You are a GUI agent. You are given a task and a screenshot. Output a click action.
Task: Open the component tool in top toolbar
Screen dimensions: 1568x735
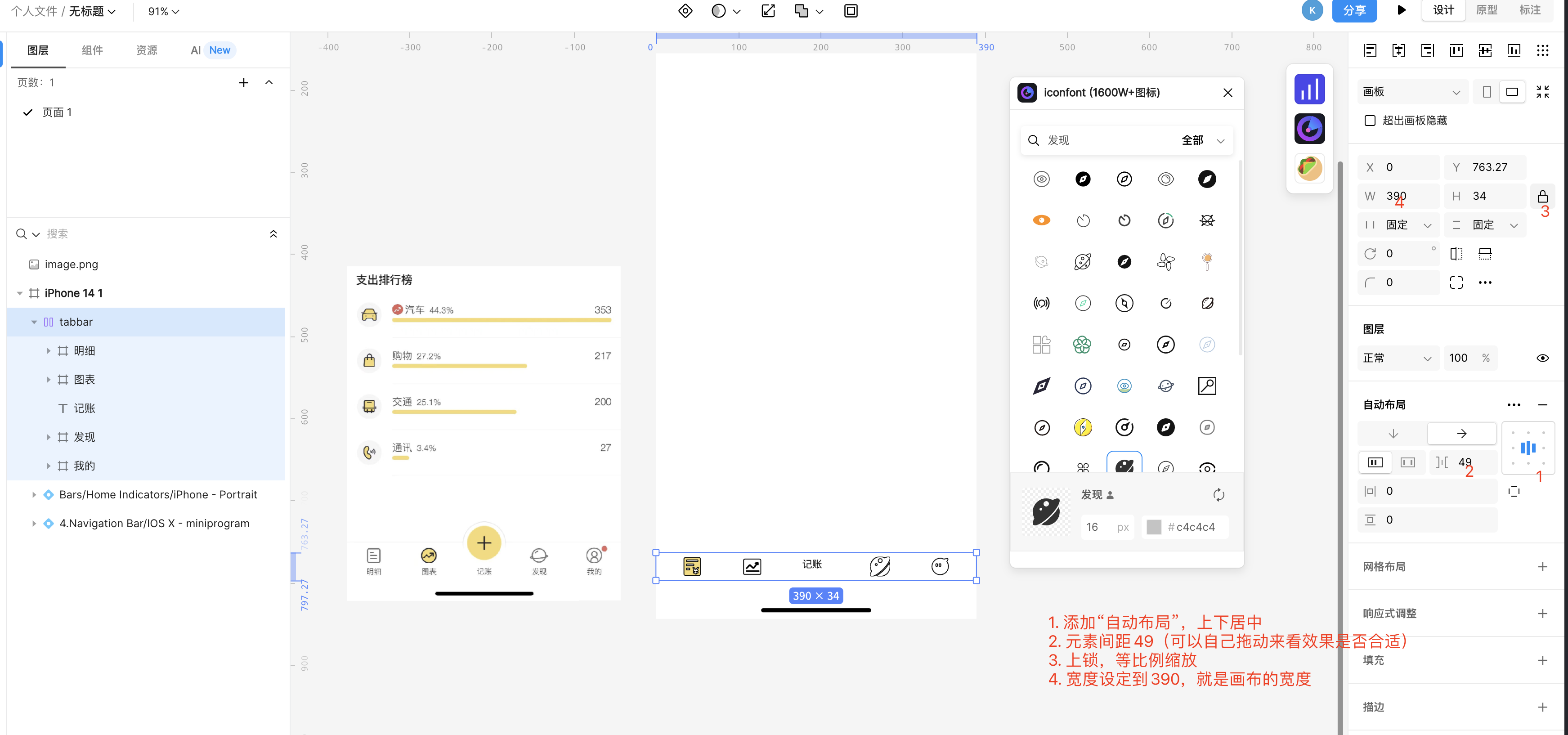tap(685, 11)
